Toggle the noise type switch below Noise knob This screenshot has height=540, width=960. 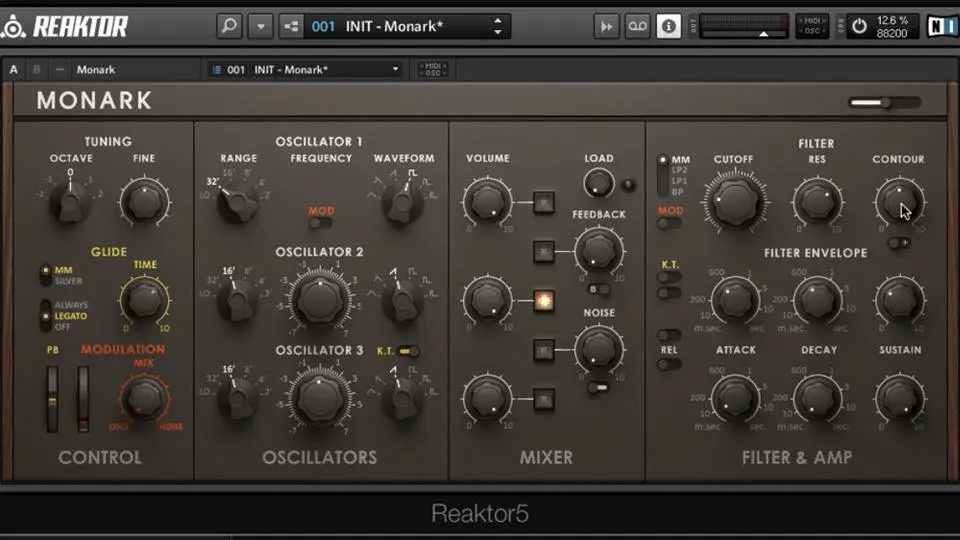click(x=598, y=388)
